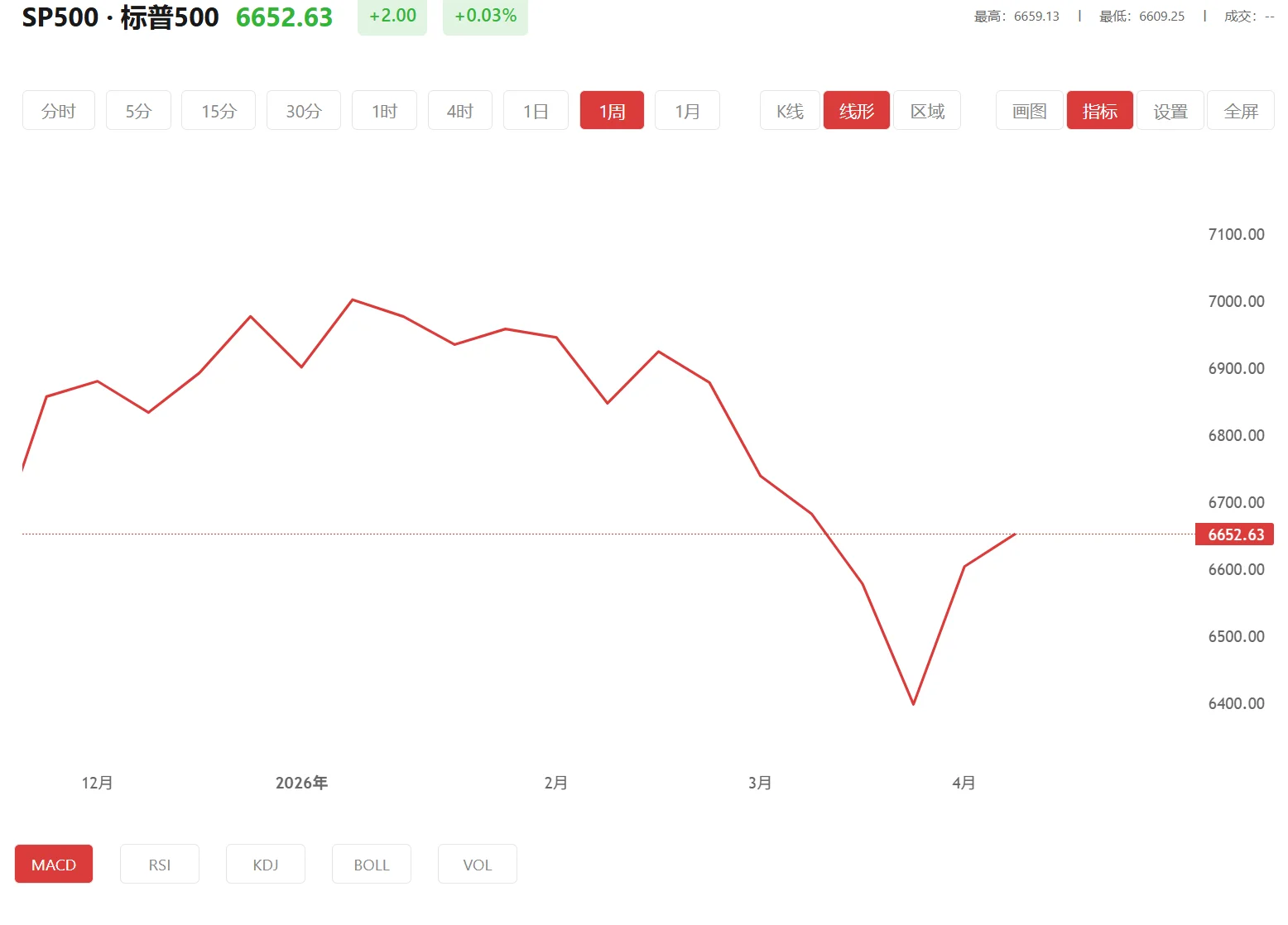Select the 1周 weekly interval
Image resolution: width=1288 pixels, height=925 pixels.
612,111
